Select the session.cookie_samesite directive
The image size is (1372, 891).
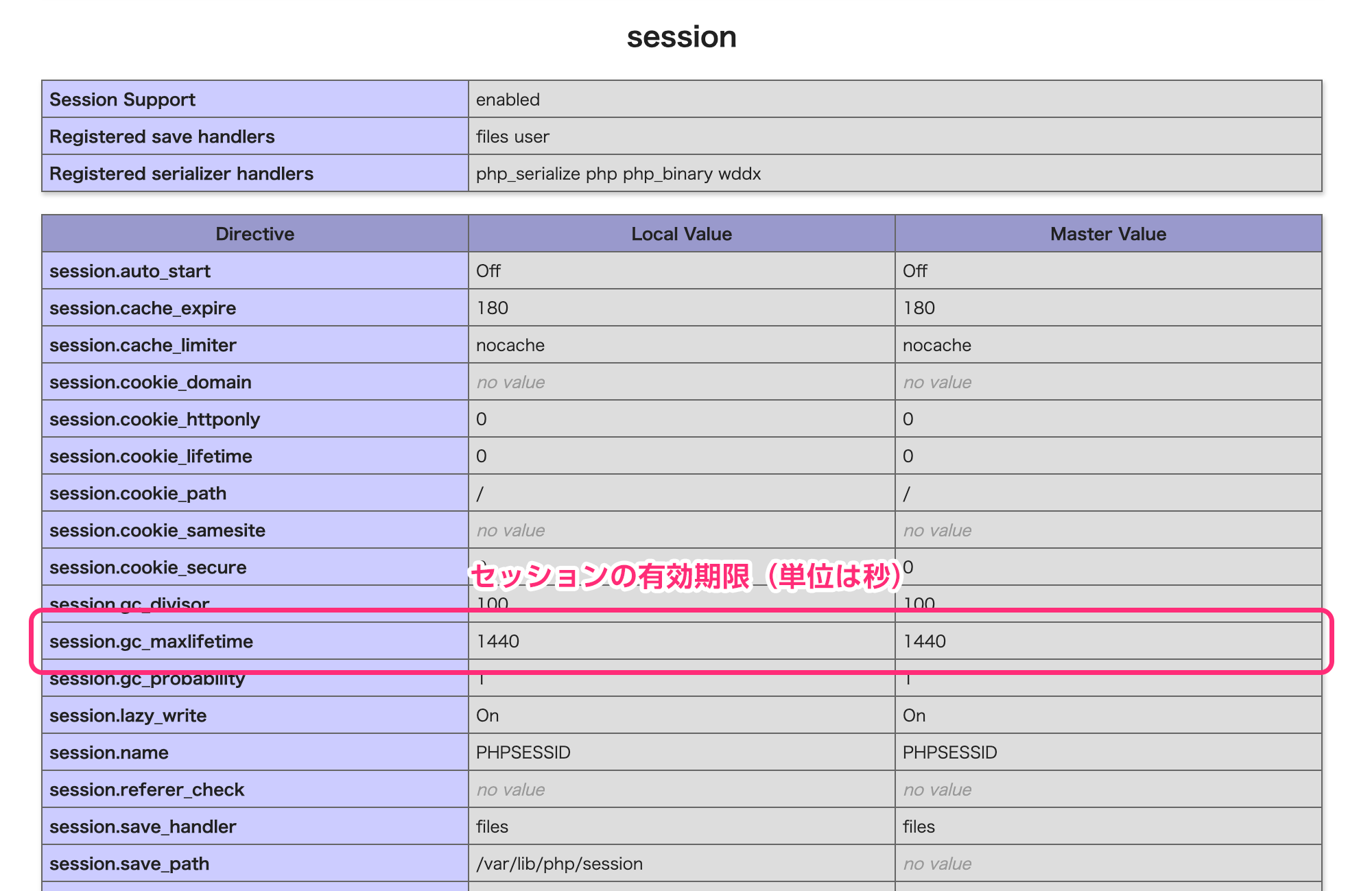(x=157, y=530)
